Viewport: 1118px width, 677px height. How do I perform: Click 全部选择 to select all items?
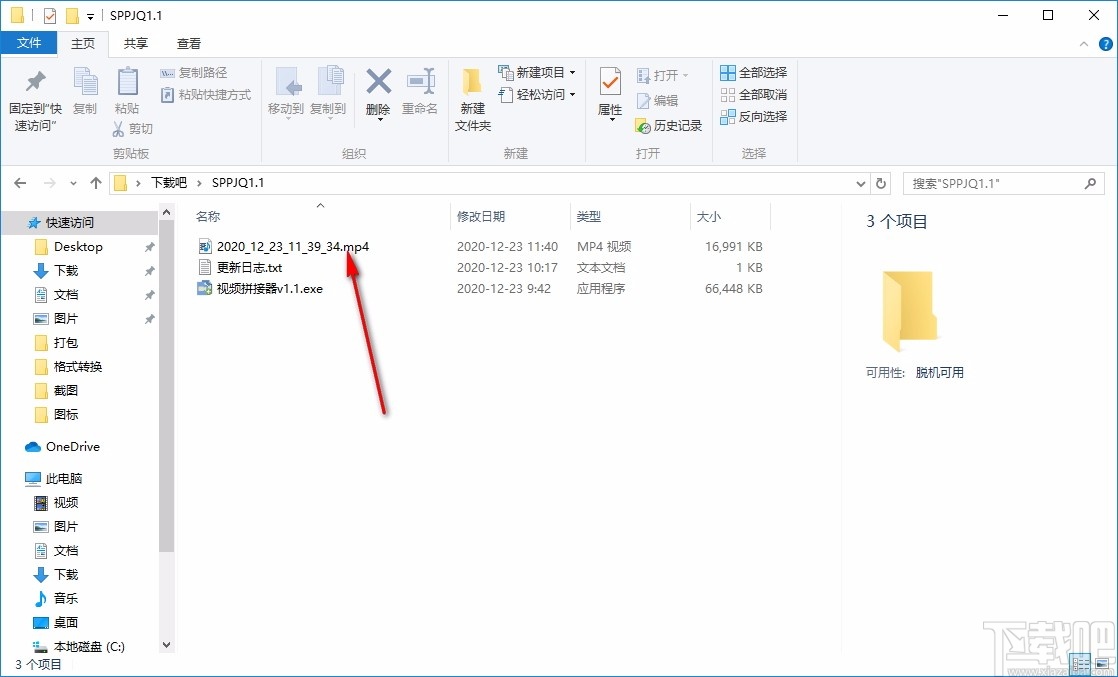click(752, 72)
